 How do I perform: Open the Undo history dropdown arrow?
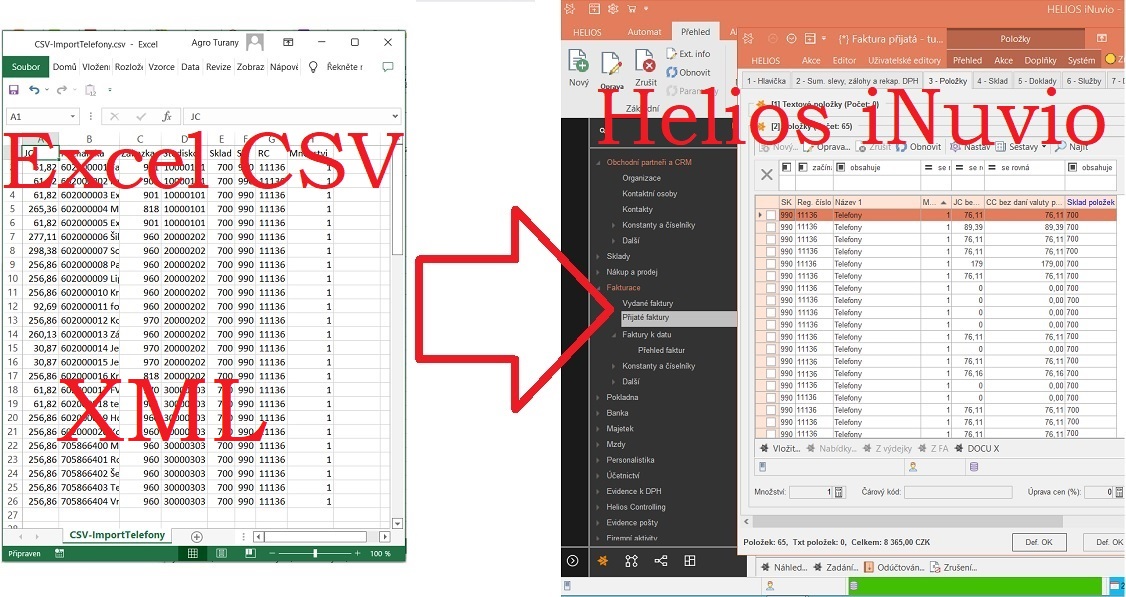click(x=47, y=90)
